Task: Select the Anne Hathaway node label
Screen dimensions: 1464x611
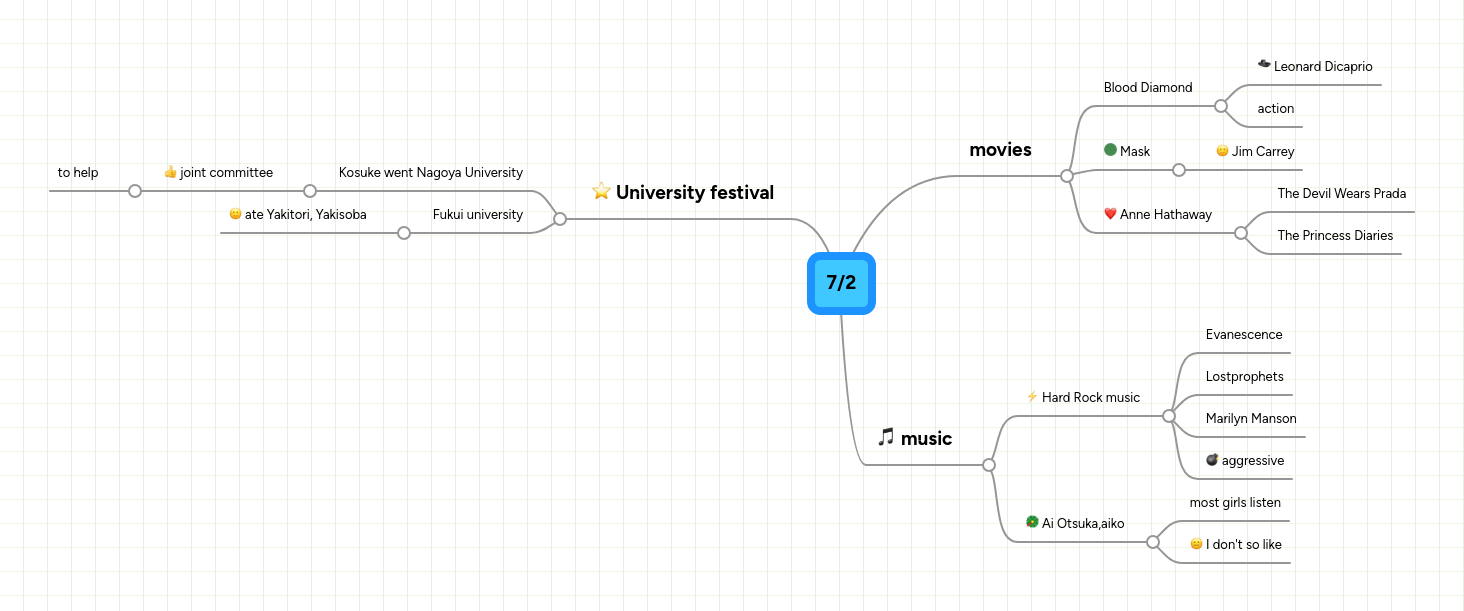Action: pos(1166,214)
